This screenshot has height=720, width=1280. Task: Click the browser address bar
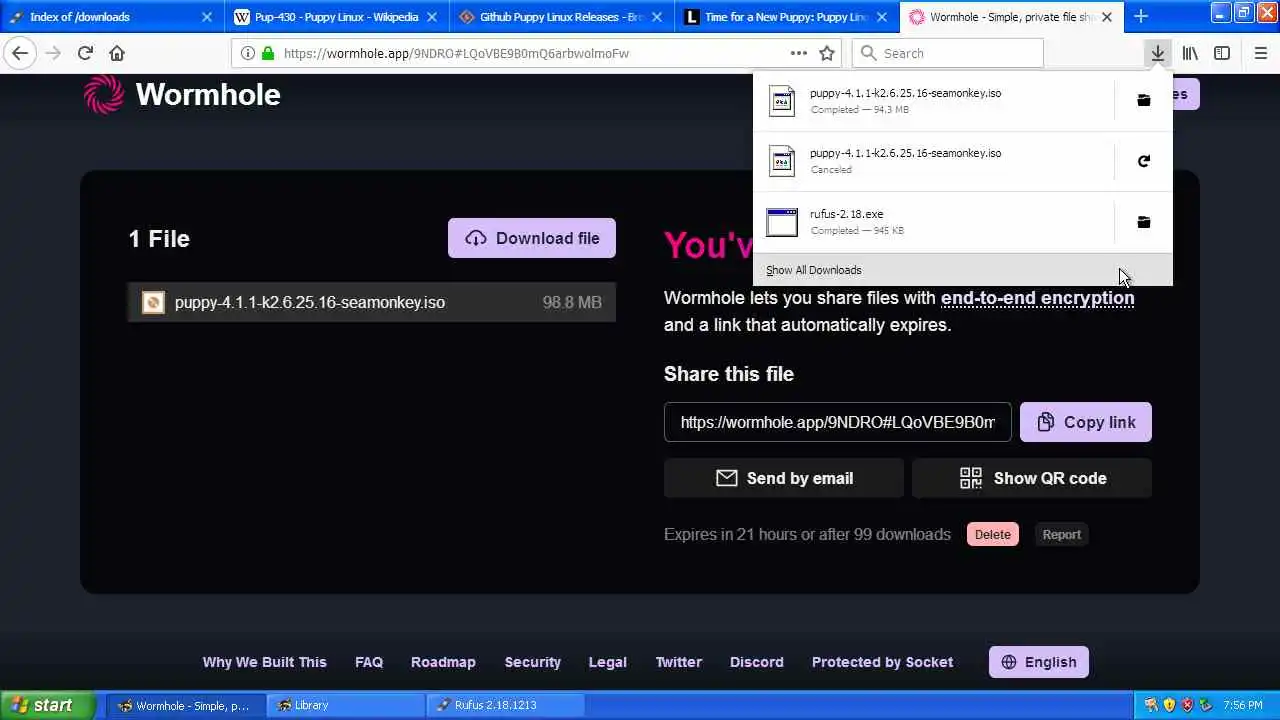pos(536,53)
